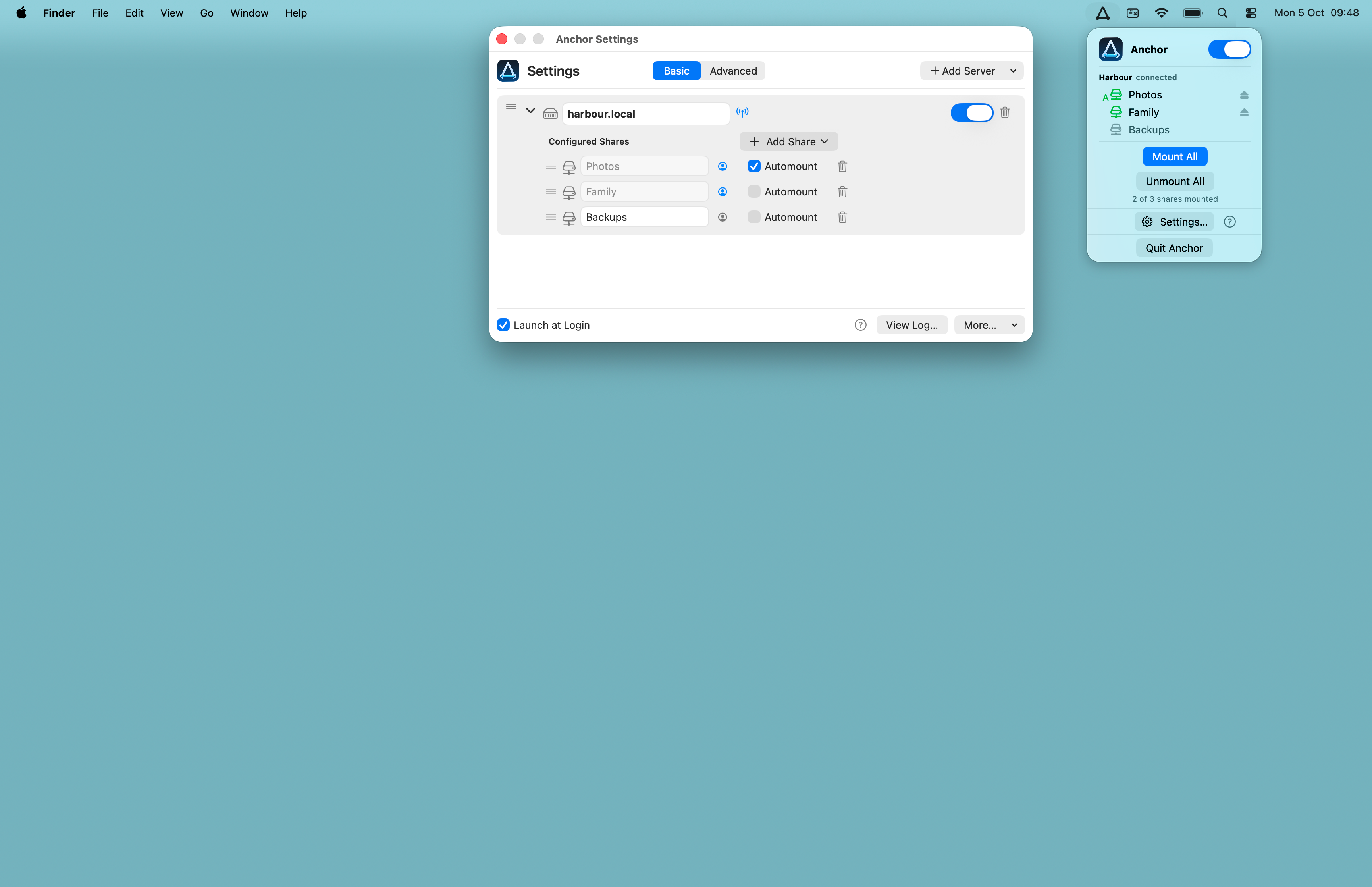Open Settings... from the Anchor popover
This screenshot has height=887, width=1372.
click(1174, 222)
